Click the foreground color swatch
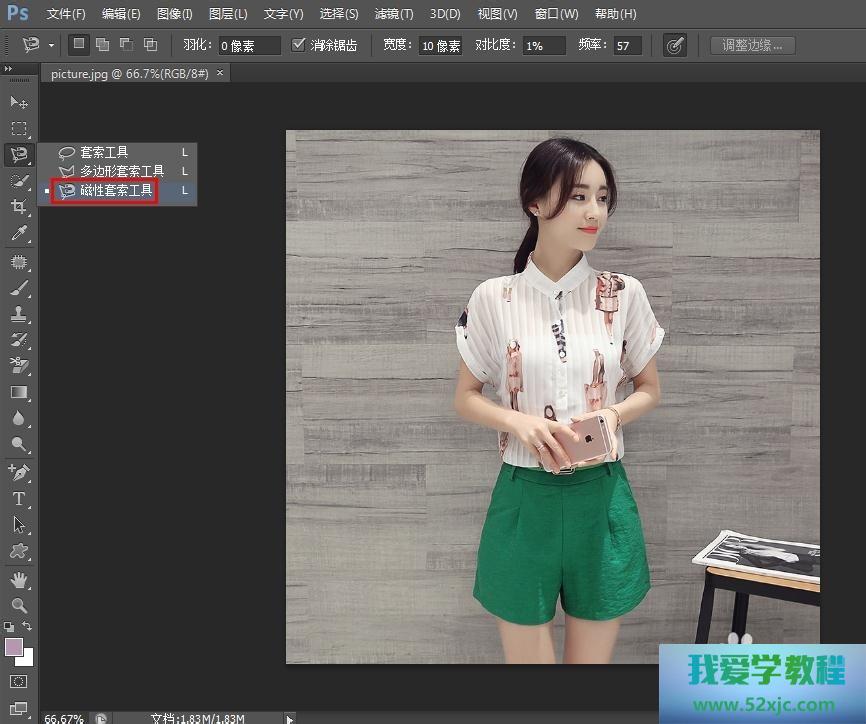This screenshot has height=724, width=866. tap(15, 647)
